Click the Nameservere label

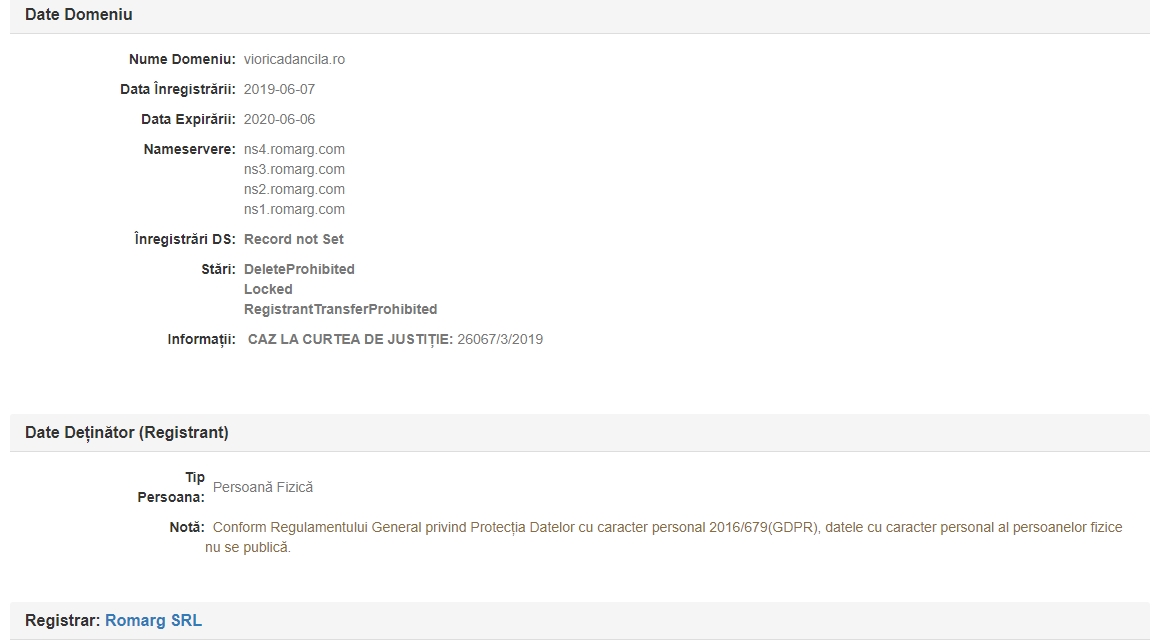[x=189, y=149]
